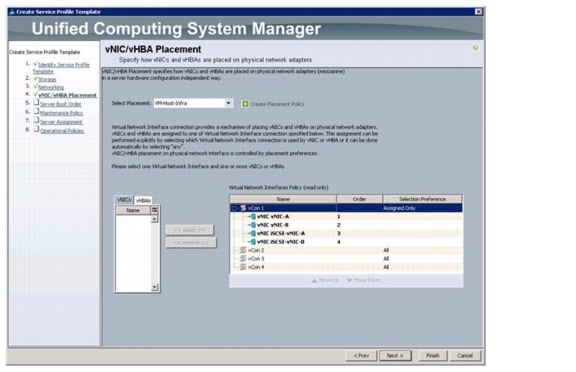Click the scroll up arrow in vNICs list

[x=155, y=219]
